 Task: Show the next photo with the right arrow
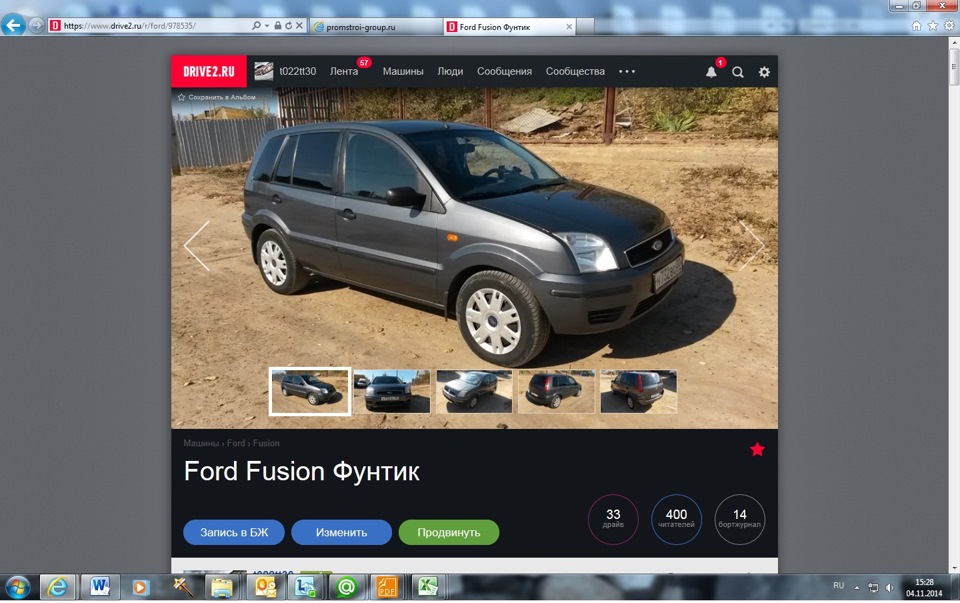[752, 245]
